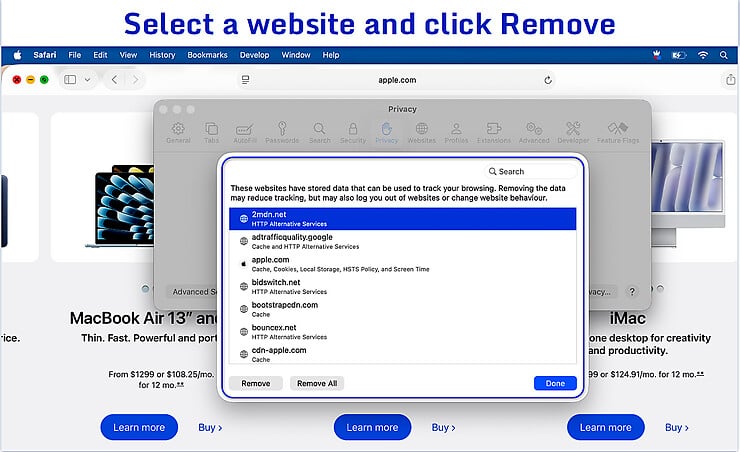Click the MacBook Air product image
This screenshot has height=452, width=740.
tap(119, 206)
